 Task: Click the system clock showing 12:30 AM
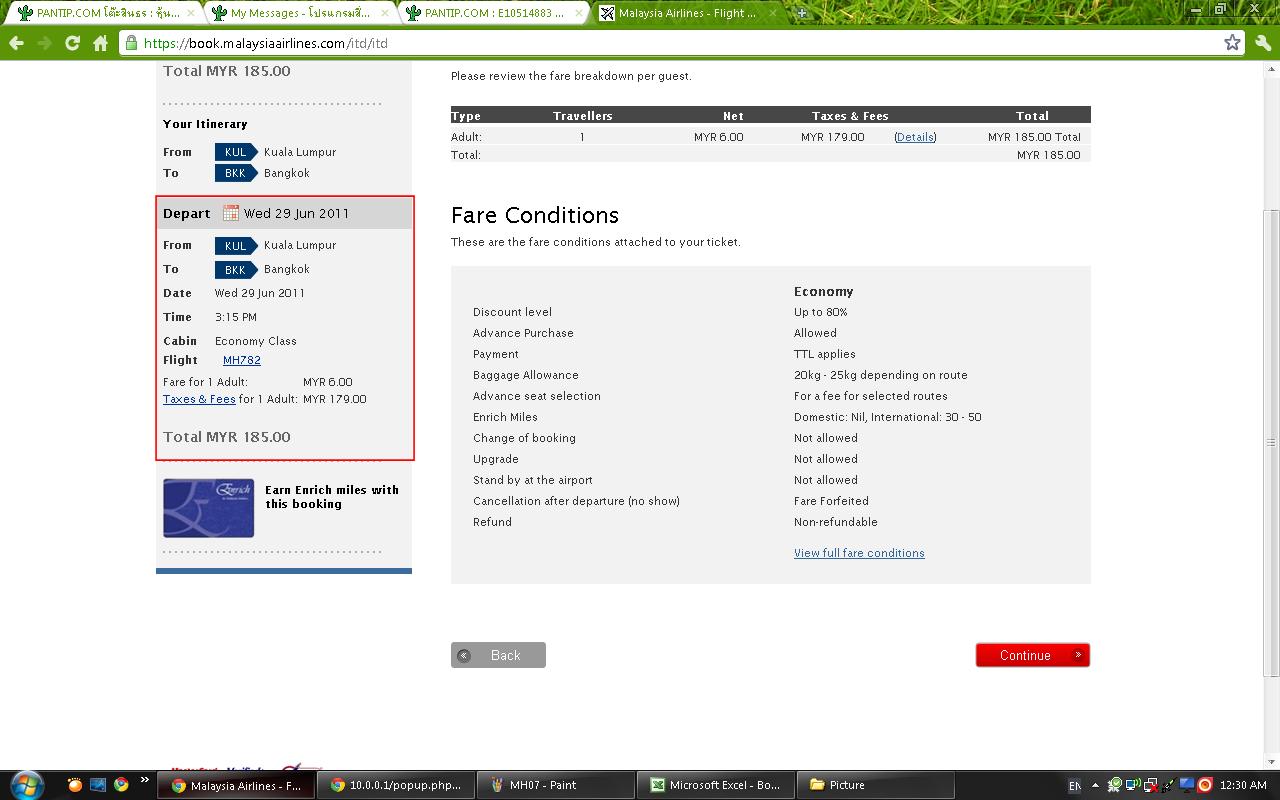[x=1243, y=786]
